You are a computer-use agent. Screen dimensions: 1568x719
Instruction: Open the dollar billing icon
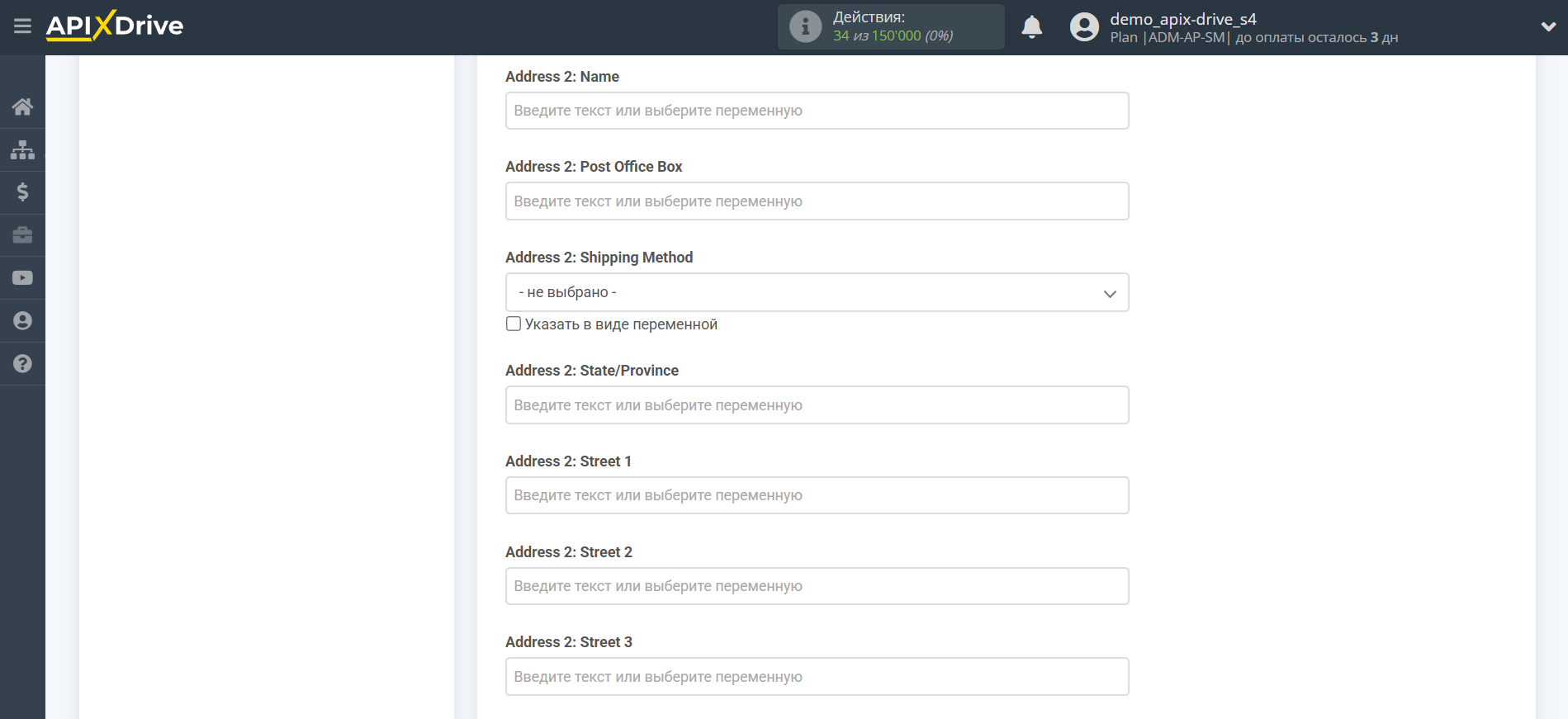pyautogui.click(x=22, y=192)
